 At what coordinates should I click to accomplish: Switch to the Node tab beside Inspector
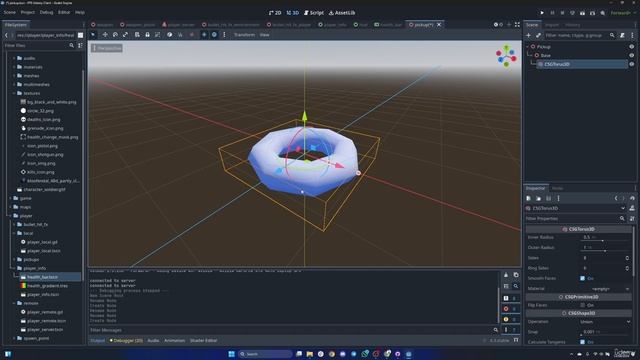557,188
